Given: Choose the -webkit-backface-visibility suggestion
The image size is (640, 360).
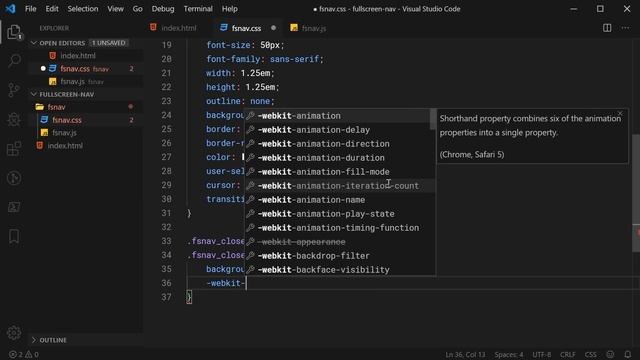Looking at the screenshot, I should click(340, 270).
